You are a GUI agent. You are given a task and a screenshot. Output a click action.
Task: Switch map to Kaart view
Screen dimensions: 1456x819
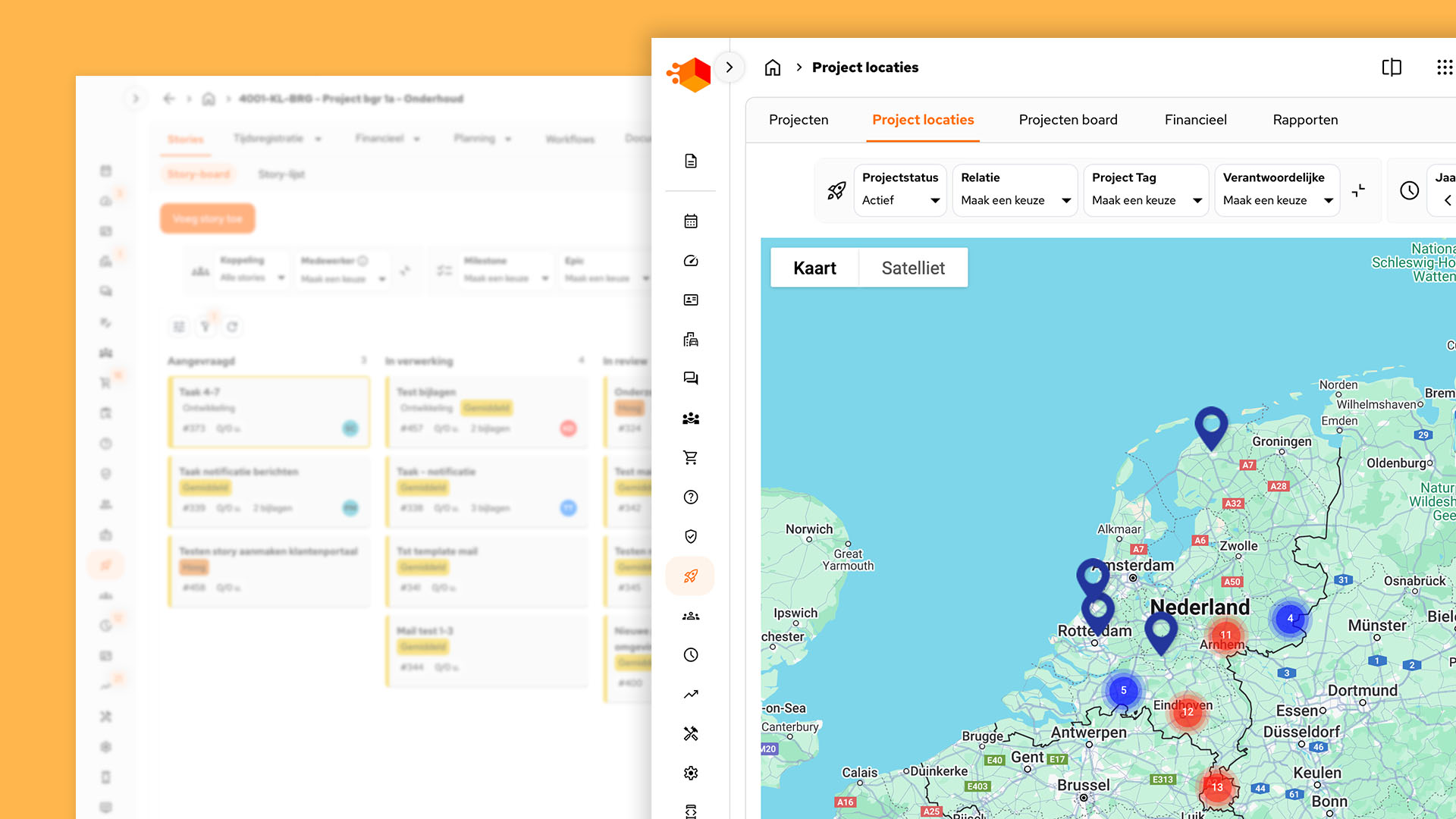814,268
